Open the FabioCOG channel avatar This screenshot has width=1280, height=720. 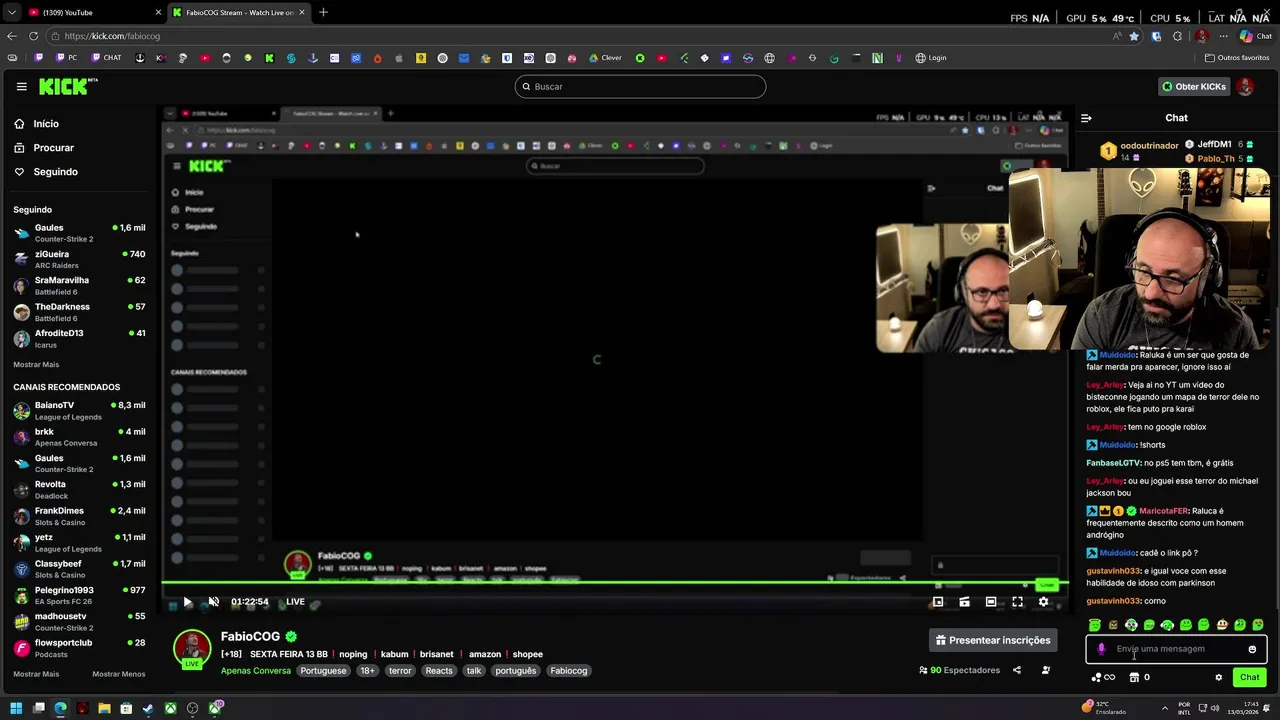(192, 648)
